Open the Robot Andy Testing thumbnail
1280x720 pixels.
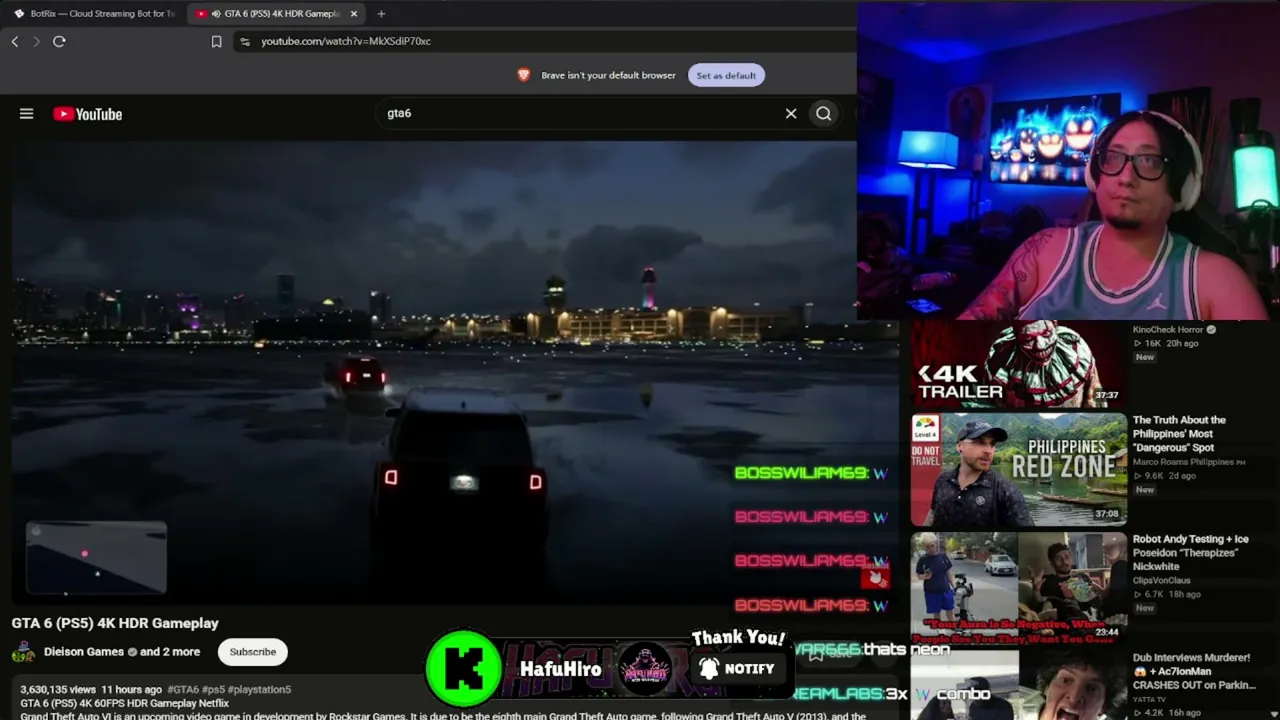pos(1018,586)
